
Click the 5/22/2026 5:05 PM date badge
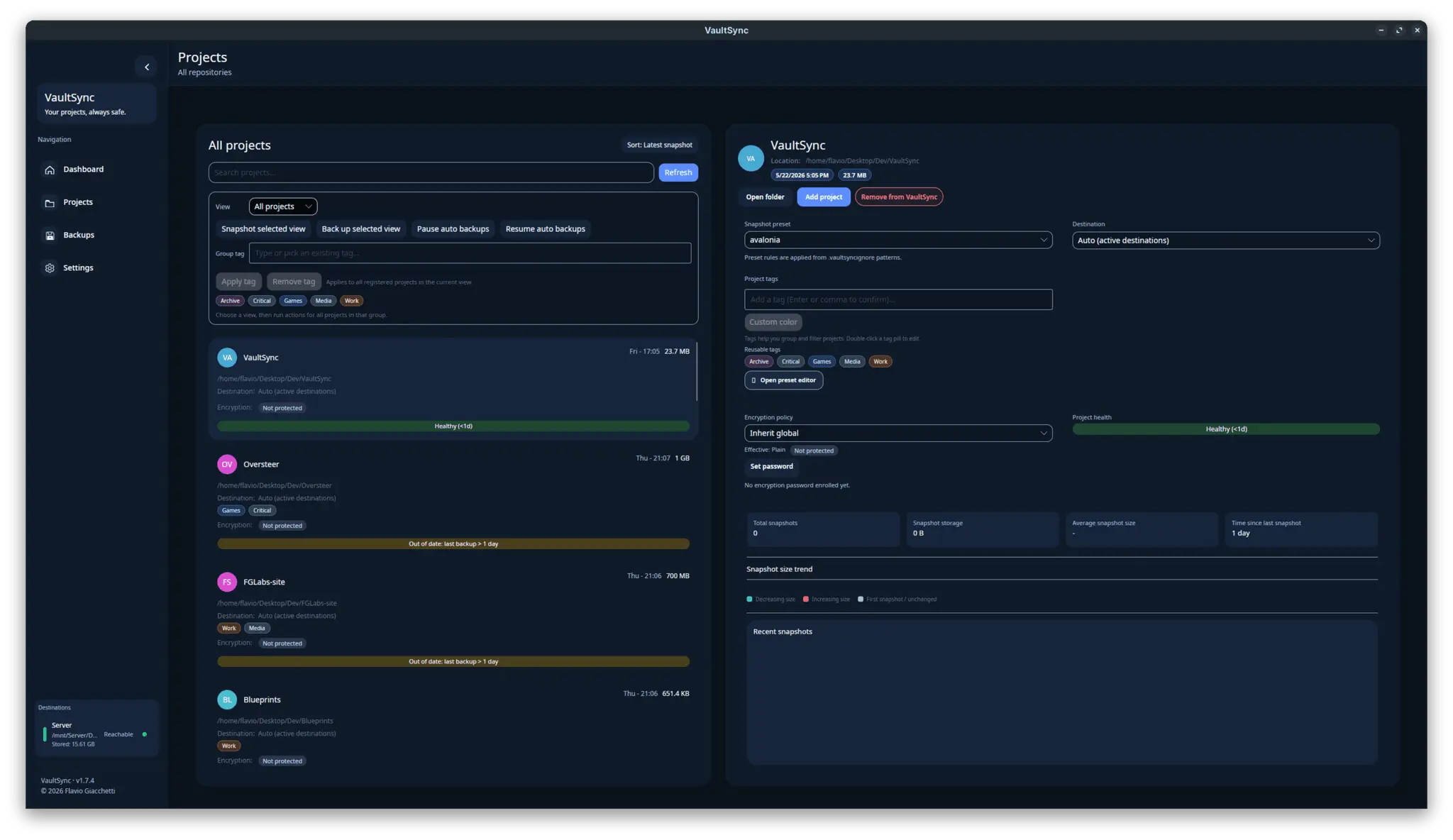[802, 175]
